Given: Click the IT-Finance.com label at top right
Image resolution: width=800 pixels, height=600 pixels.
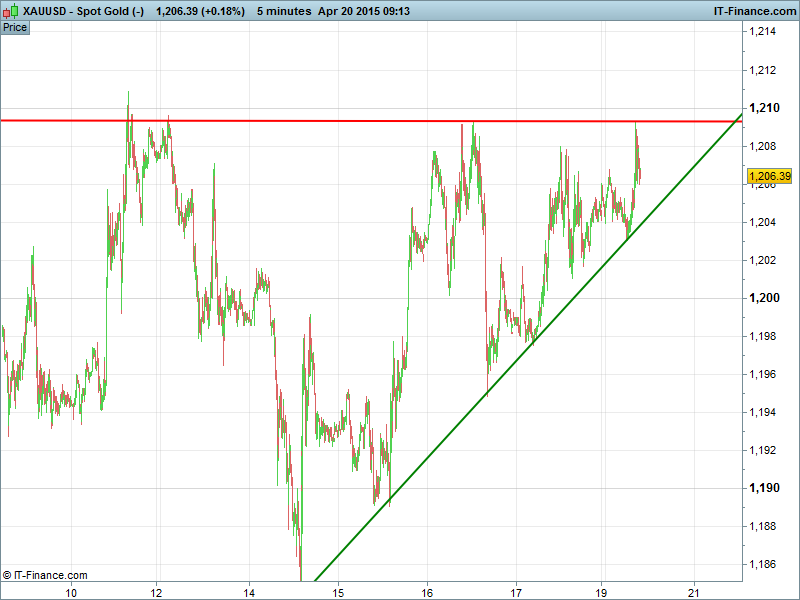Looking at the screenshot, I should click(752, 11).
